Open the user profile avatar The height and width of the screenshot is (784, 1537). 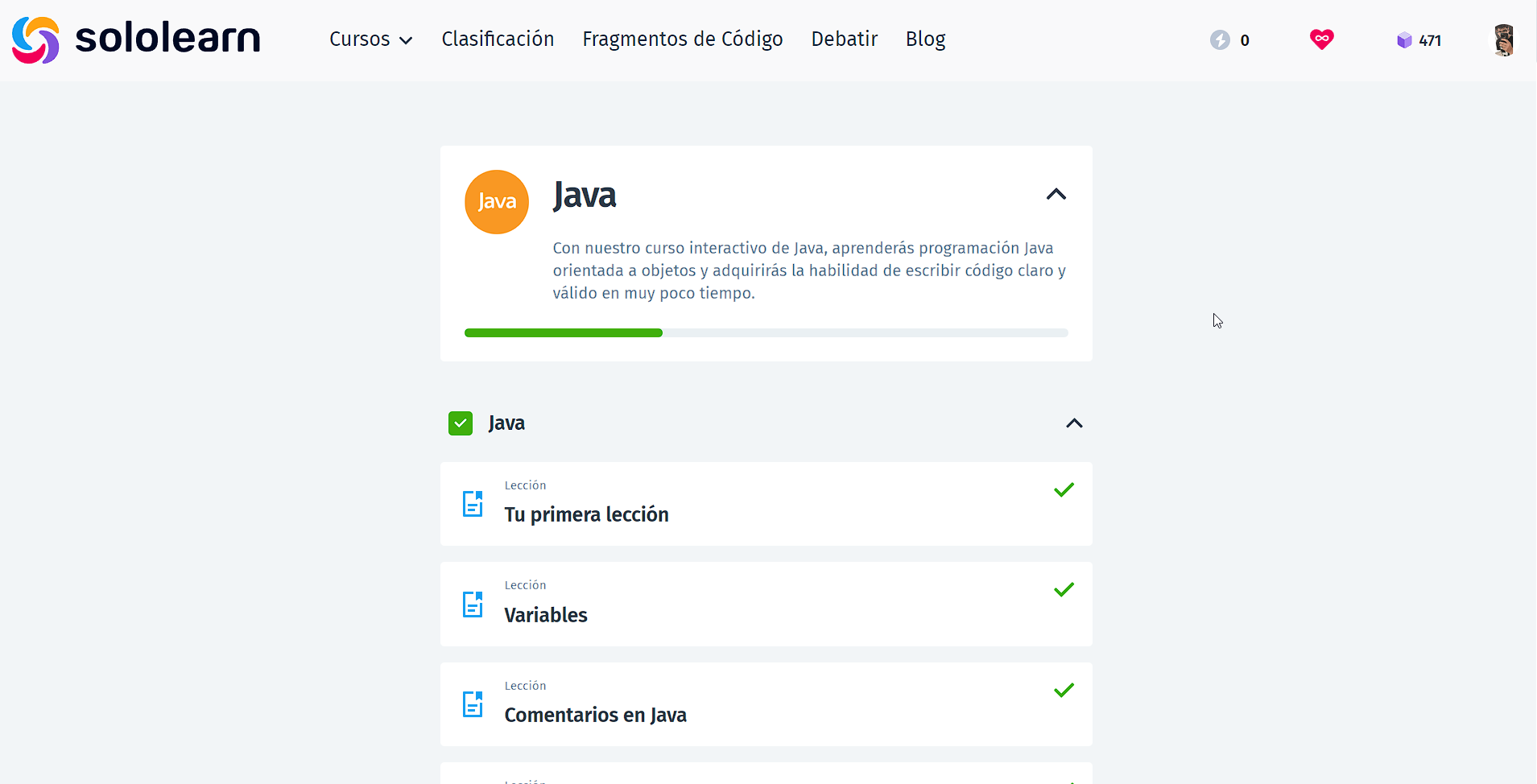point(1503,39)
